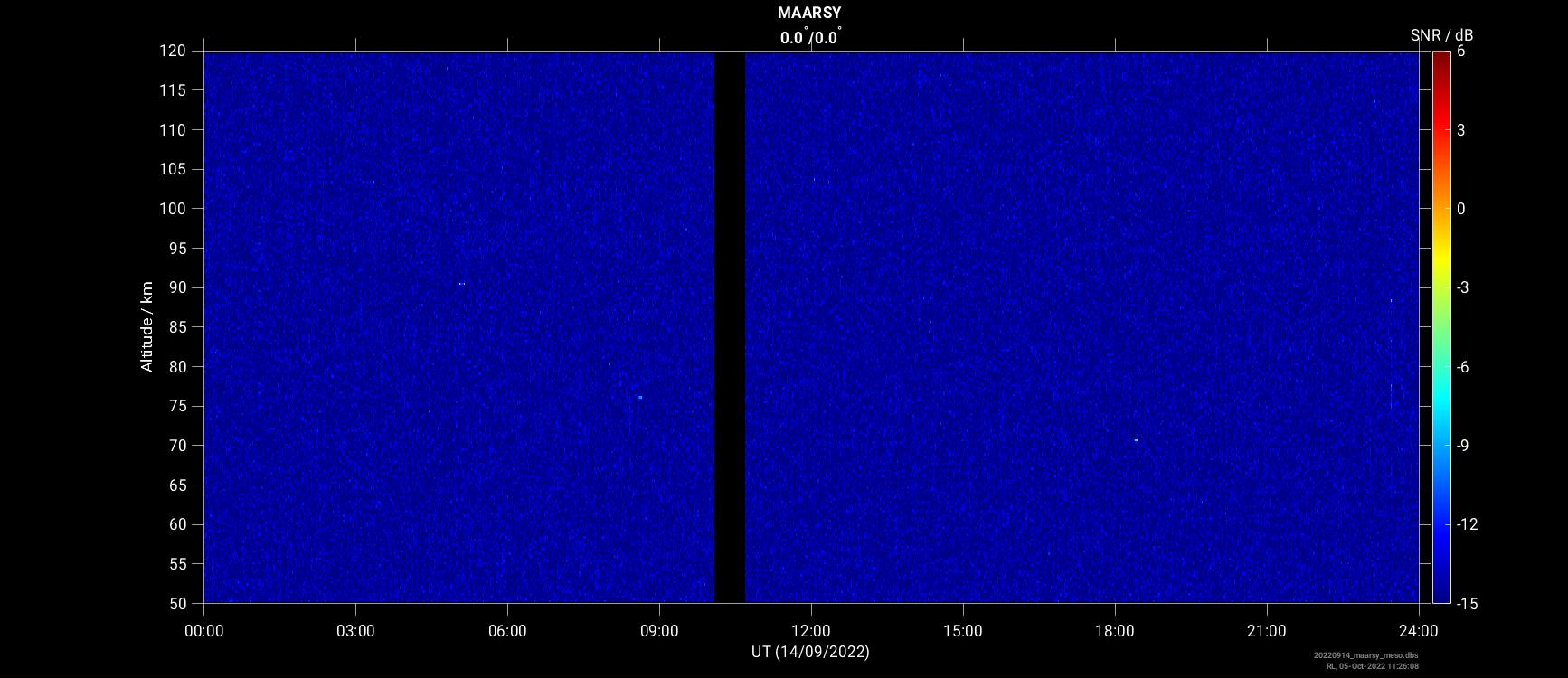1568x678 pixels.
Task: Click the 09:00 time tick label
Action: [x=659, y=631]
